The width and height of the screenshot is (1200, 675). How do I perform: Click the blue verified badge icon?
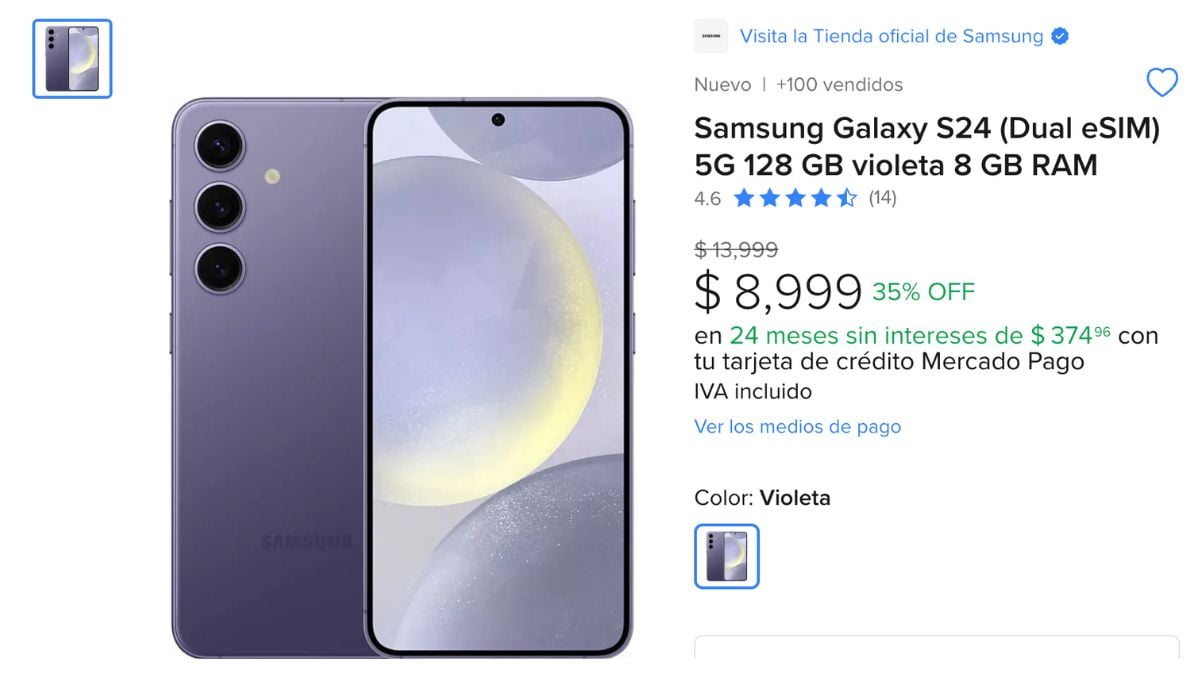pyautogui.click(x=1060, y=37)
